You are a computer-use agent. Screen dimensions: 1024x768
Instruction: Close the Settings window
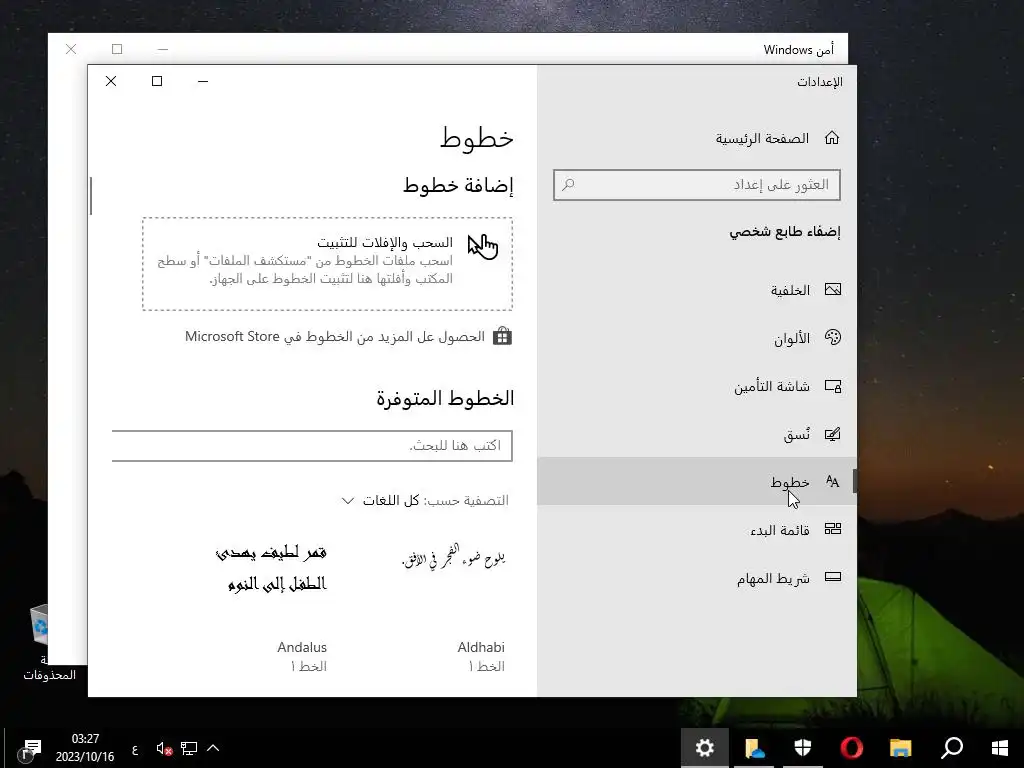(111, 81)
